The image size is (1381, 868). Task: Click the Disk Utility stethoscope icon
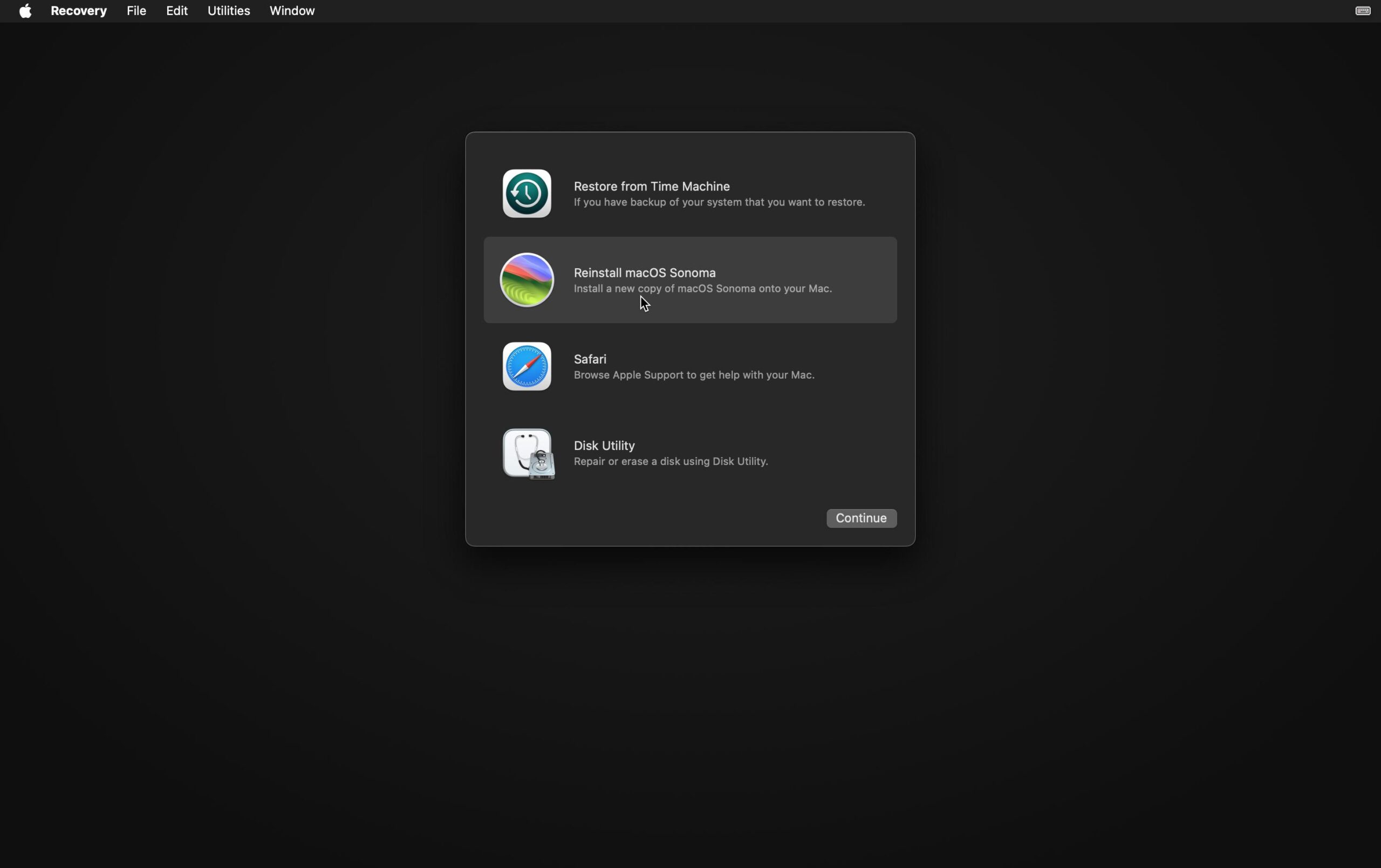coord(527,454)
